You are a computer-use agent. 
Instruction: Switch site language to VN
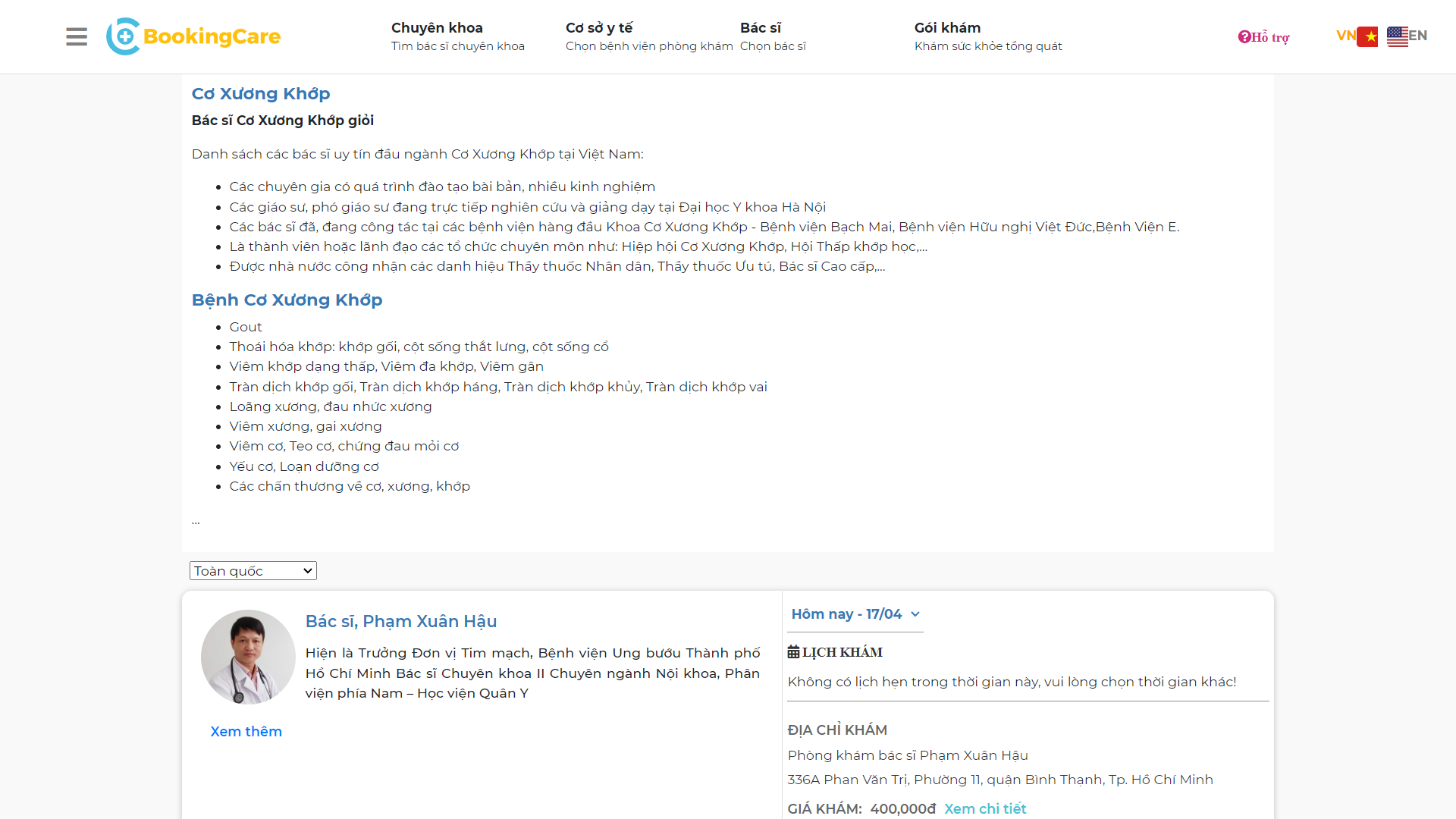[x=1346, y=35]
